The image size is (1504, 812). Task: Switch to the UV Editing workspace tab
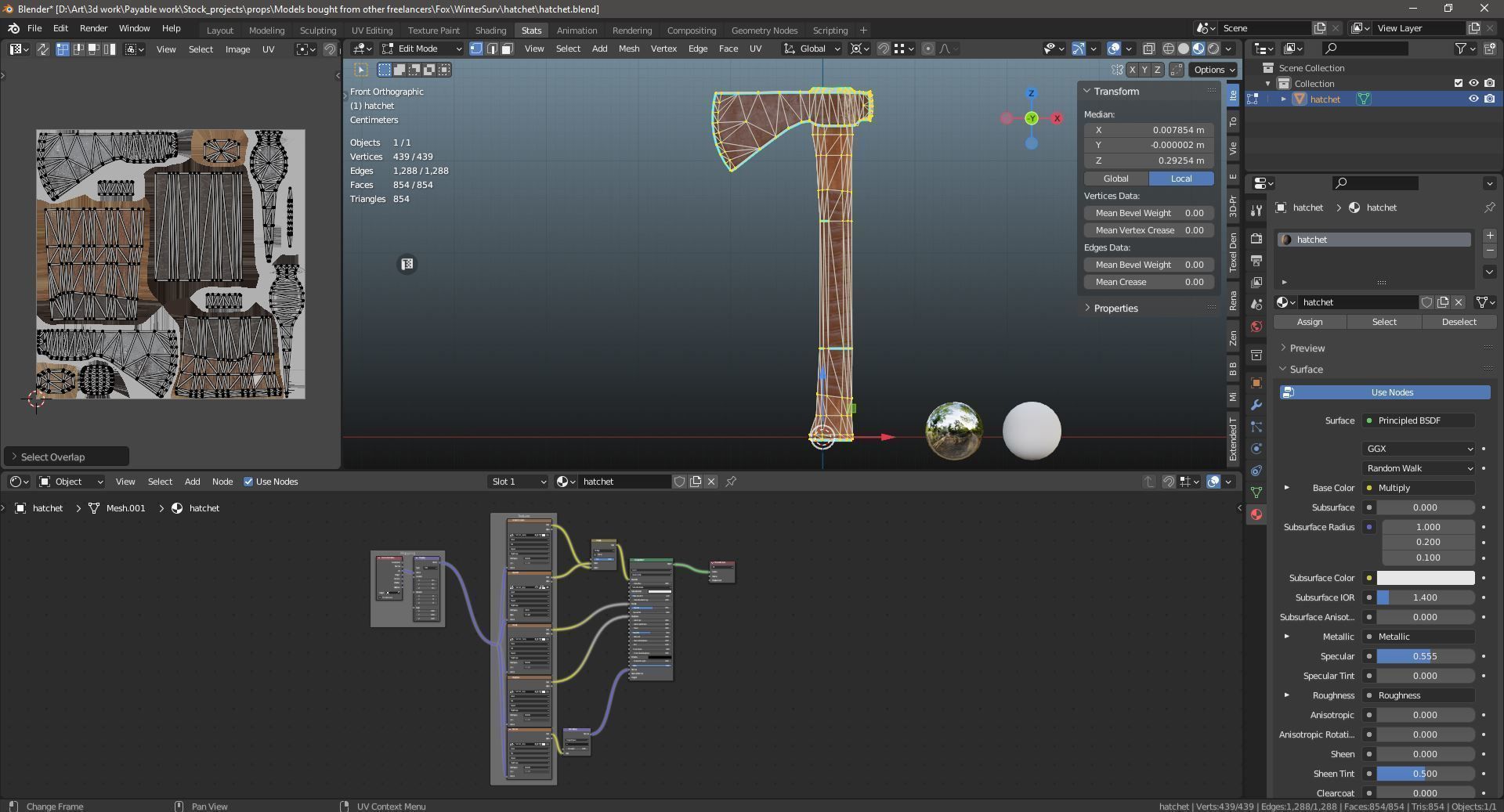click(371, 31)
